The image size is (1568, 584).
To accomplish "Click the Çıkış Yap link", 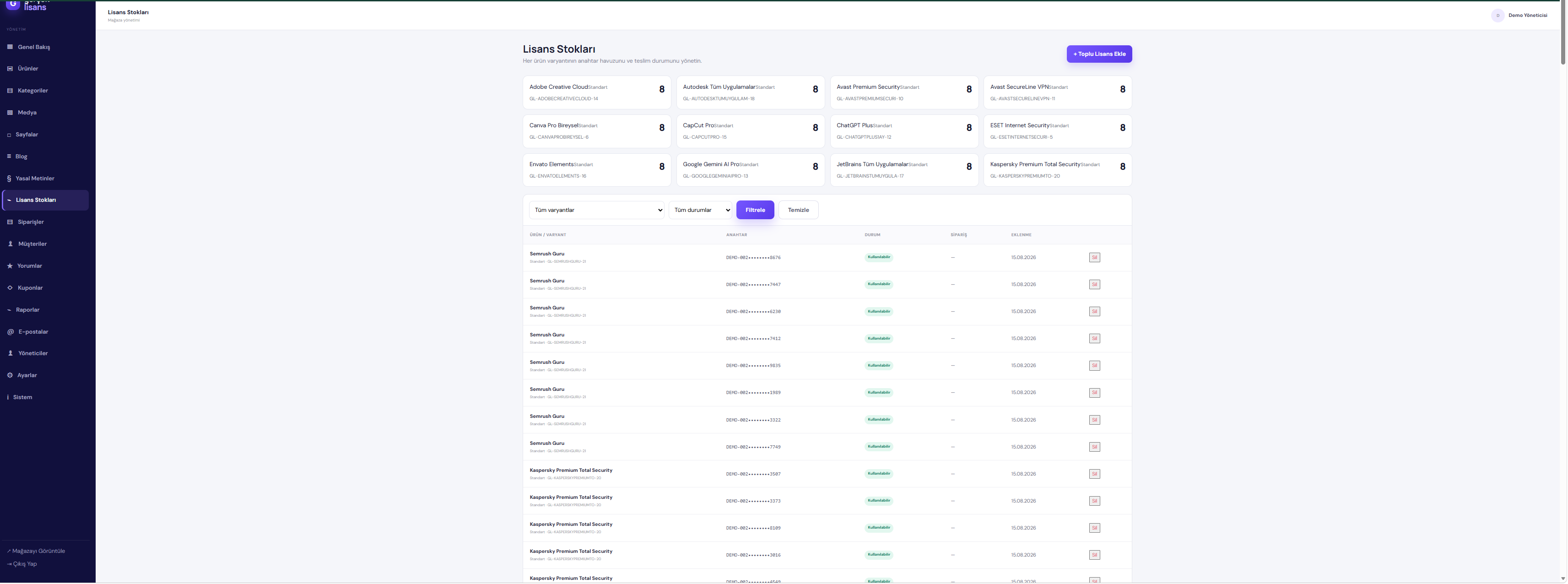I will 22,564.
